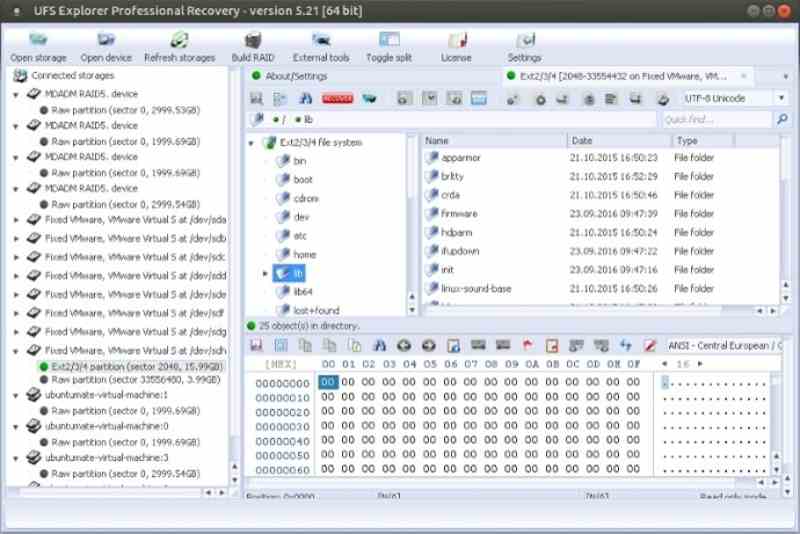Click the binoculars find icon in file toolbar
This screenshot has width=800, height=534.
coord(306,98)
